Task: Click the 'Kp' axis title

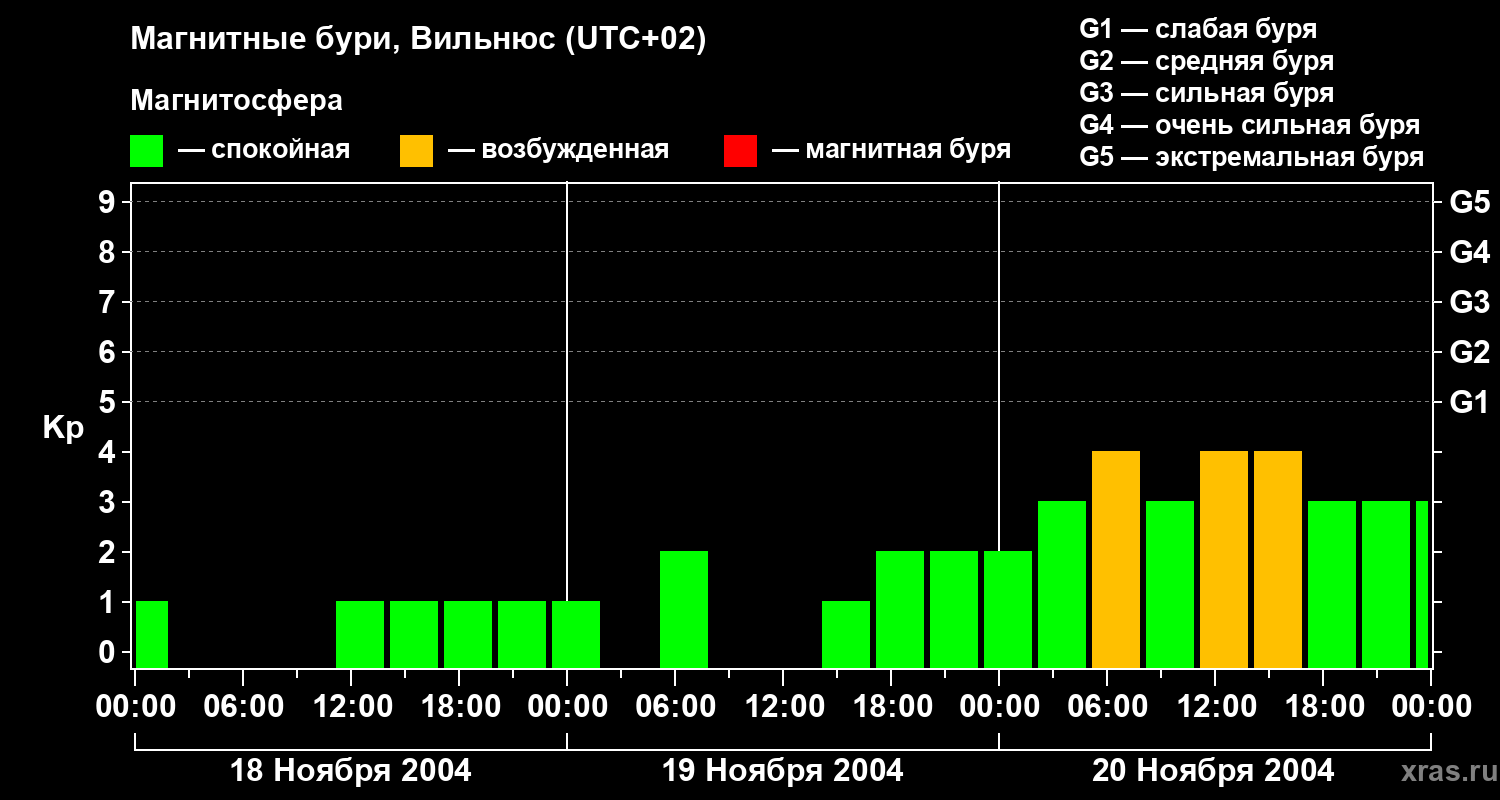Action: (x=63, y=428)
